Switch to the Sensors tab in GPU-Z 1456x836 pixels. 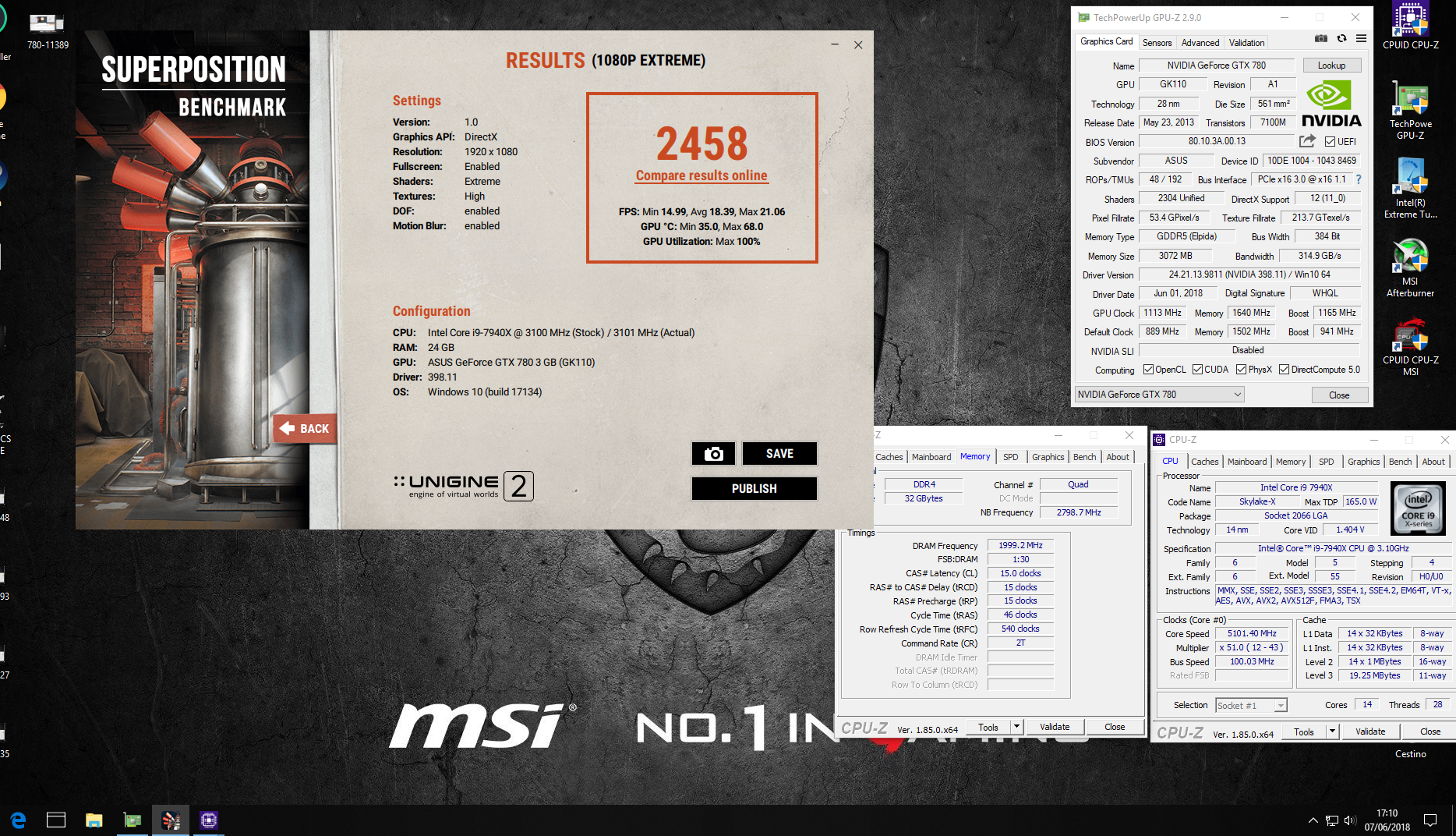(1157, 43)
